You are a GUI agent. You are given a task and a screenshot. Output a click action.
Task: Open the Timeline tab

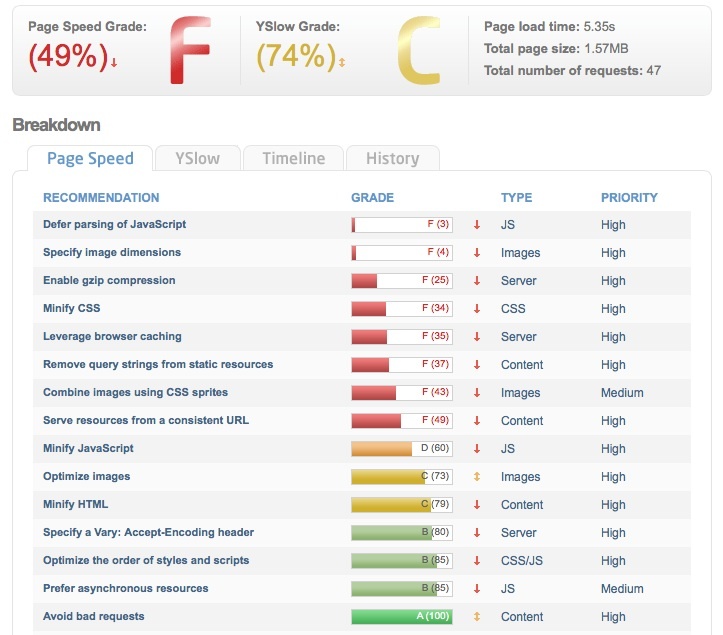[x=293, y=158]
